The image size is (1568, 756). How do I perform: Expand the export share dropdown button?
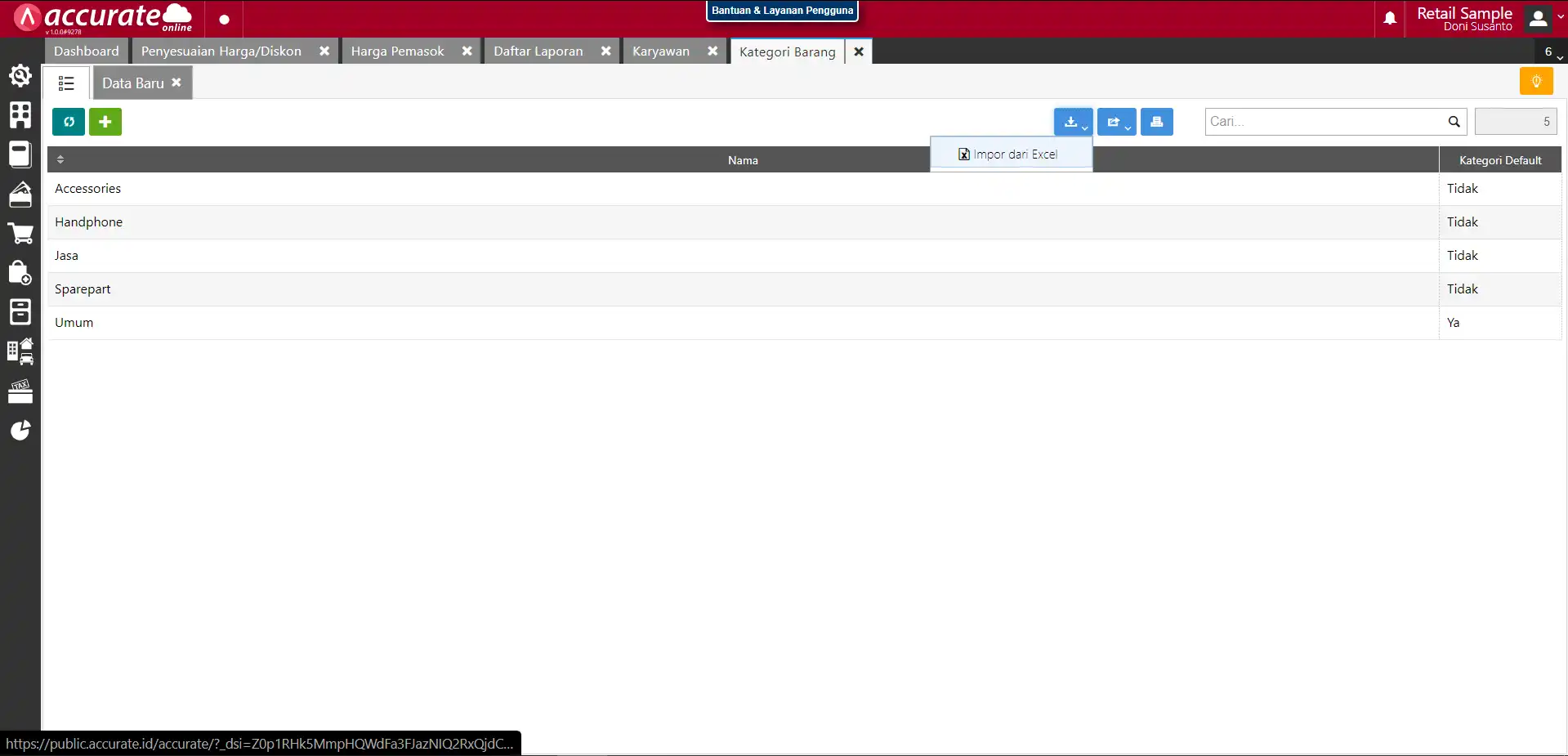pyautogui.click(x=1116, y=122)
